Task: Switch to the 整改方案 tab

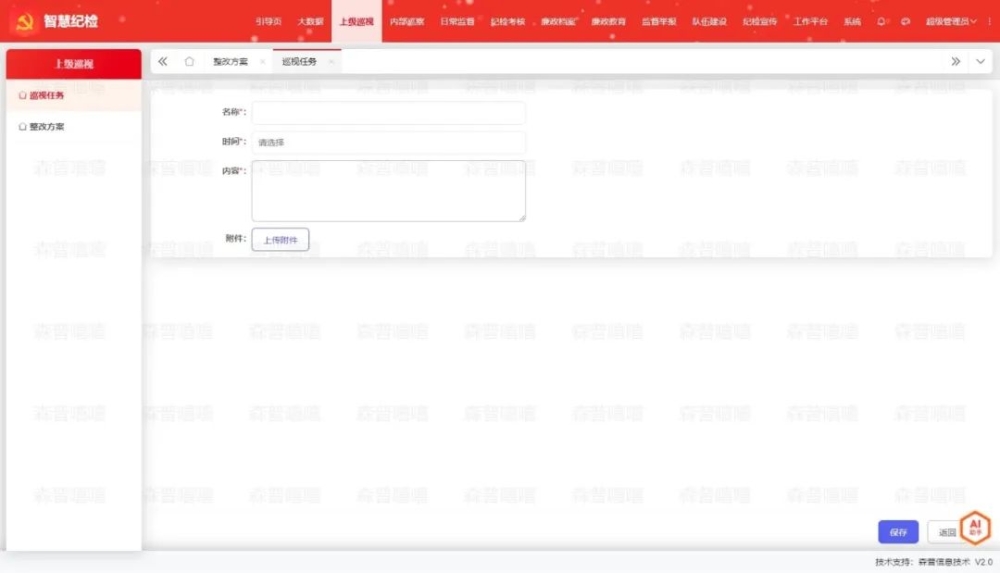Action: coord(230,62)
